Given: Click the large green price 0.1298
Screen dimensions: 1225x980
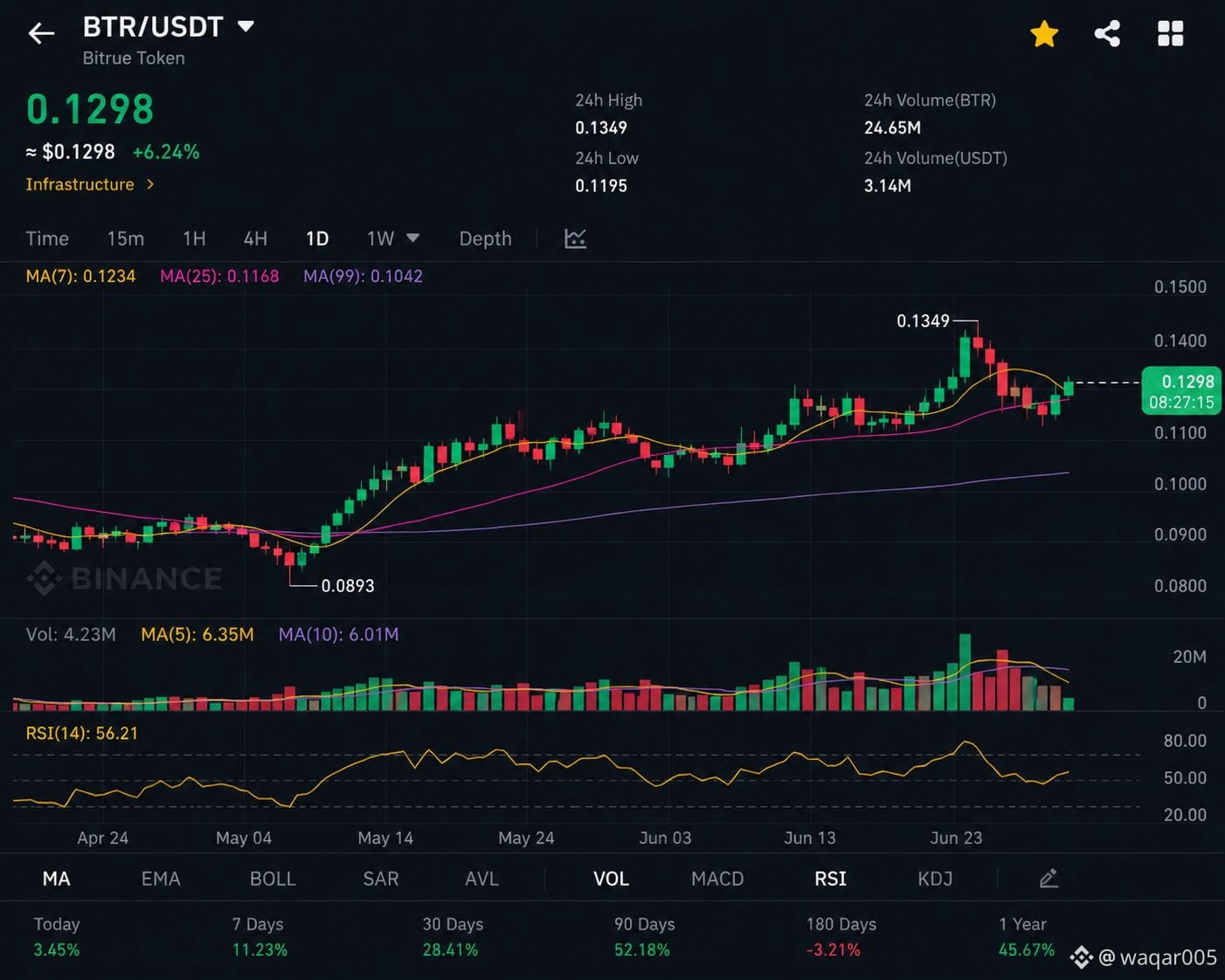Looking at the screenshot, I should coord(90,110).
